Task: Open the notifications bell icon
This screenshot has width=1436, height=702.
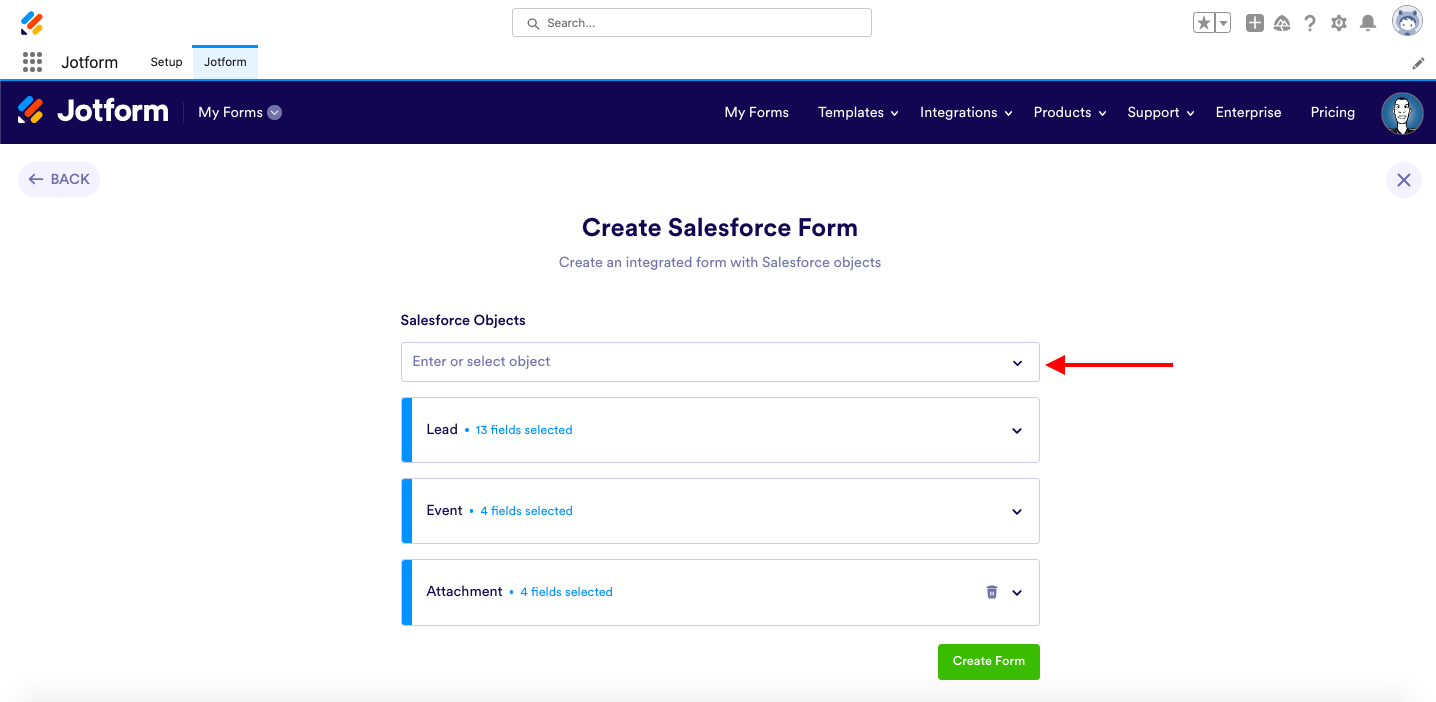Action: (1368, 23)
